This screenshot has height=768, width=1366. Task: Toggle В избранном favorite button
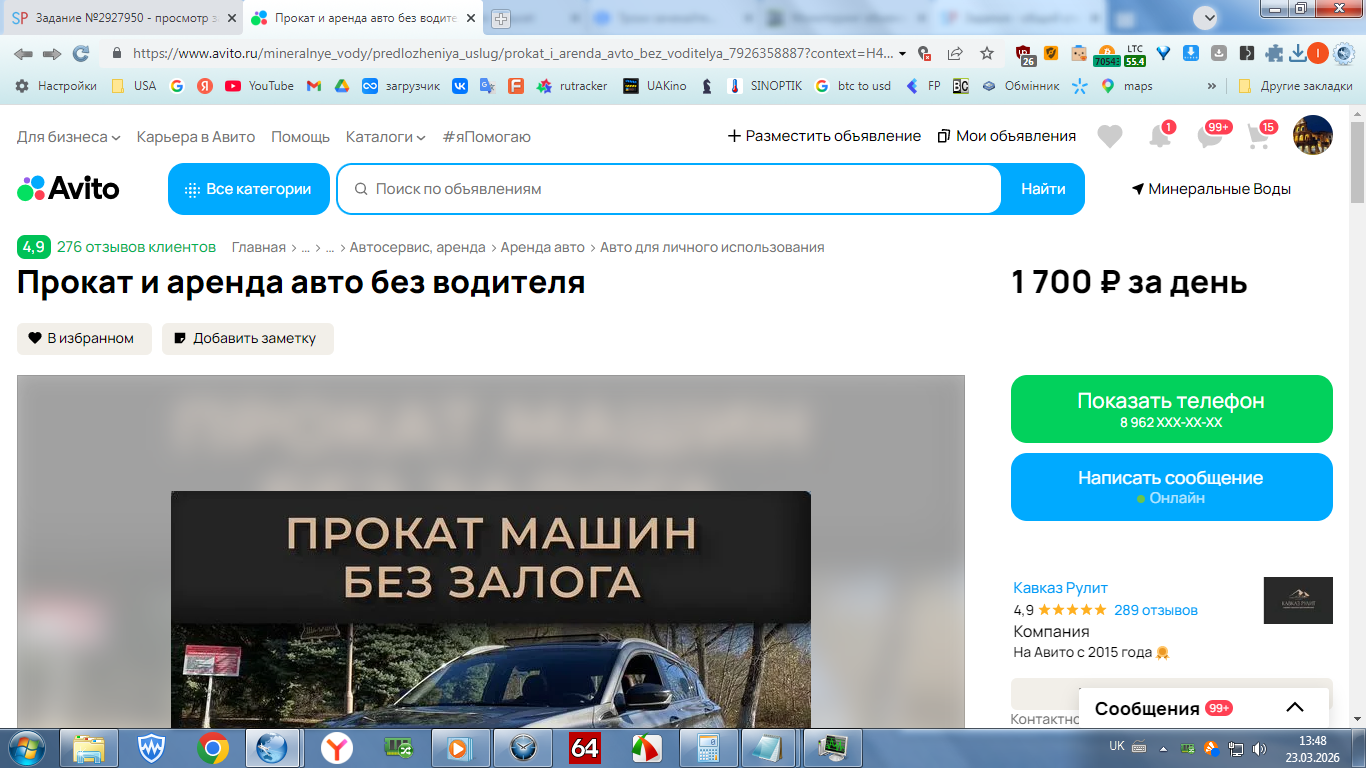(x=84, y=338)
